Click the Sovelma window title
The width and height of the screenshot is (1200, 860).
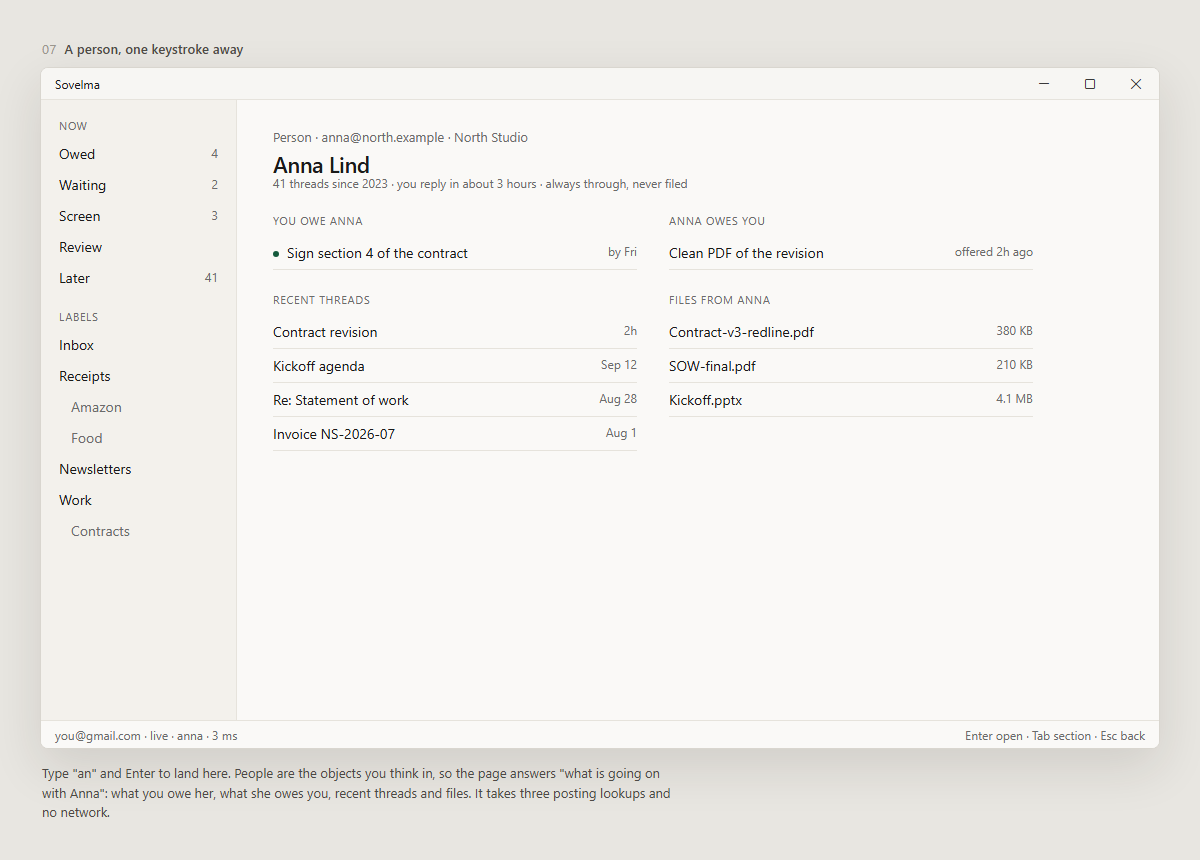click(77, 85)
